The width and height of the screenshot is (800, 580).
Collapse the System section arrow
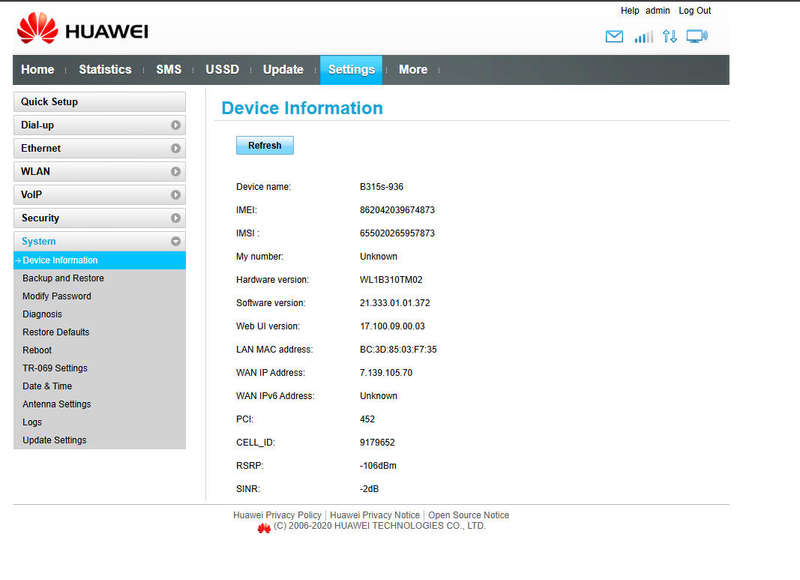pos(176,241)
